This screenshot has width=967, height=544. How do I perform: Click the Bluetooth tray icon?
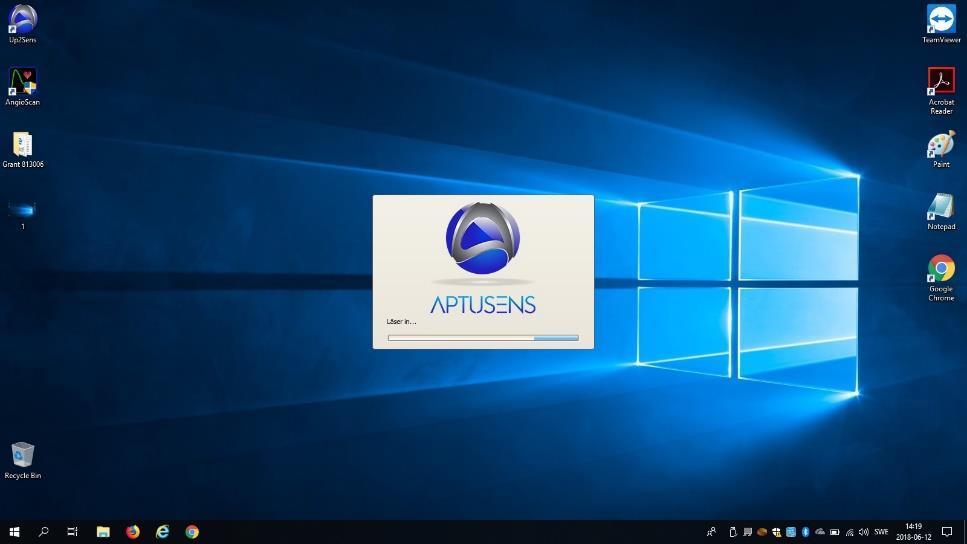(x=805, y=532)
